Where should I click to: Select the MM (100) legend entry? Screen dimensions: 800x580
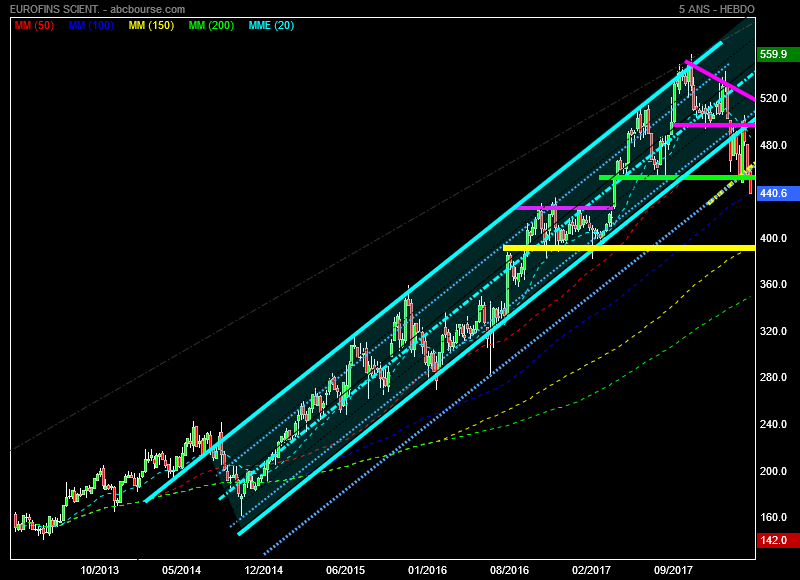pyautogui.click(x=91, y=26)
